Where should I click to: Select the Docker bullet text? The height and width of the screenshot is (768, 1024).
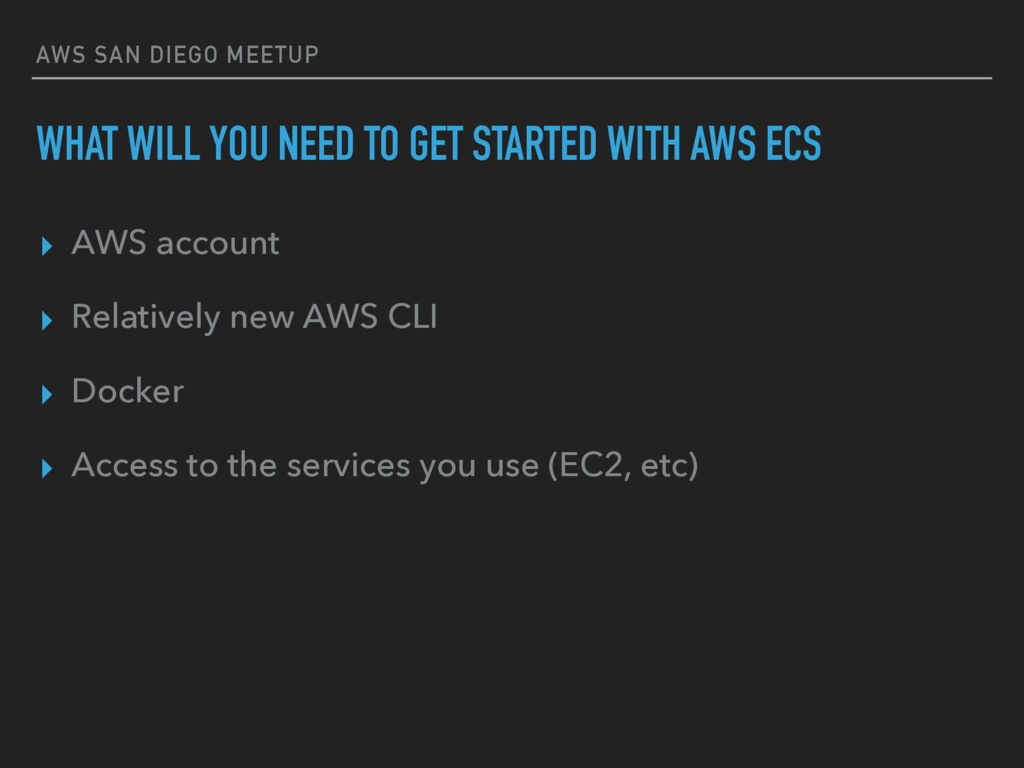pos(128,391)
